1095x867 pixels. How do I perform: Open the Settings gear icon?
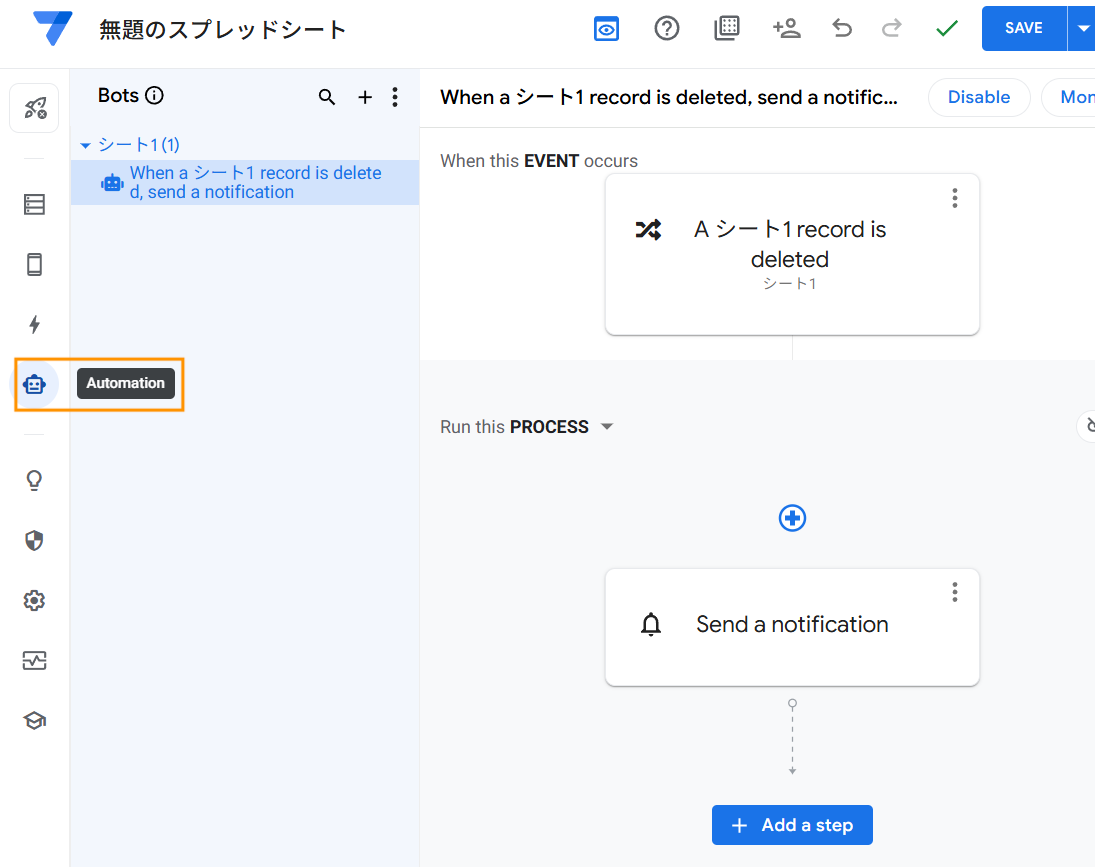pos(34,601)
